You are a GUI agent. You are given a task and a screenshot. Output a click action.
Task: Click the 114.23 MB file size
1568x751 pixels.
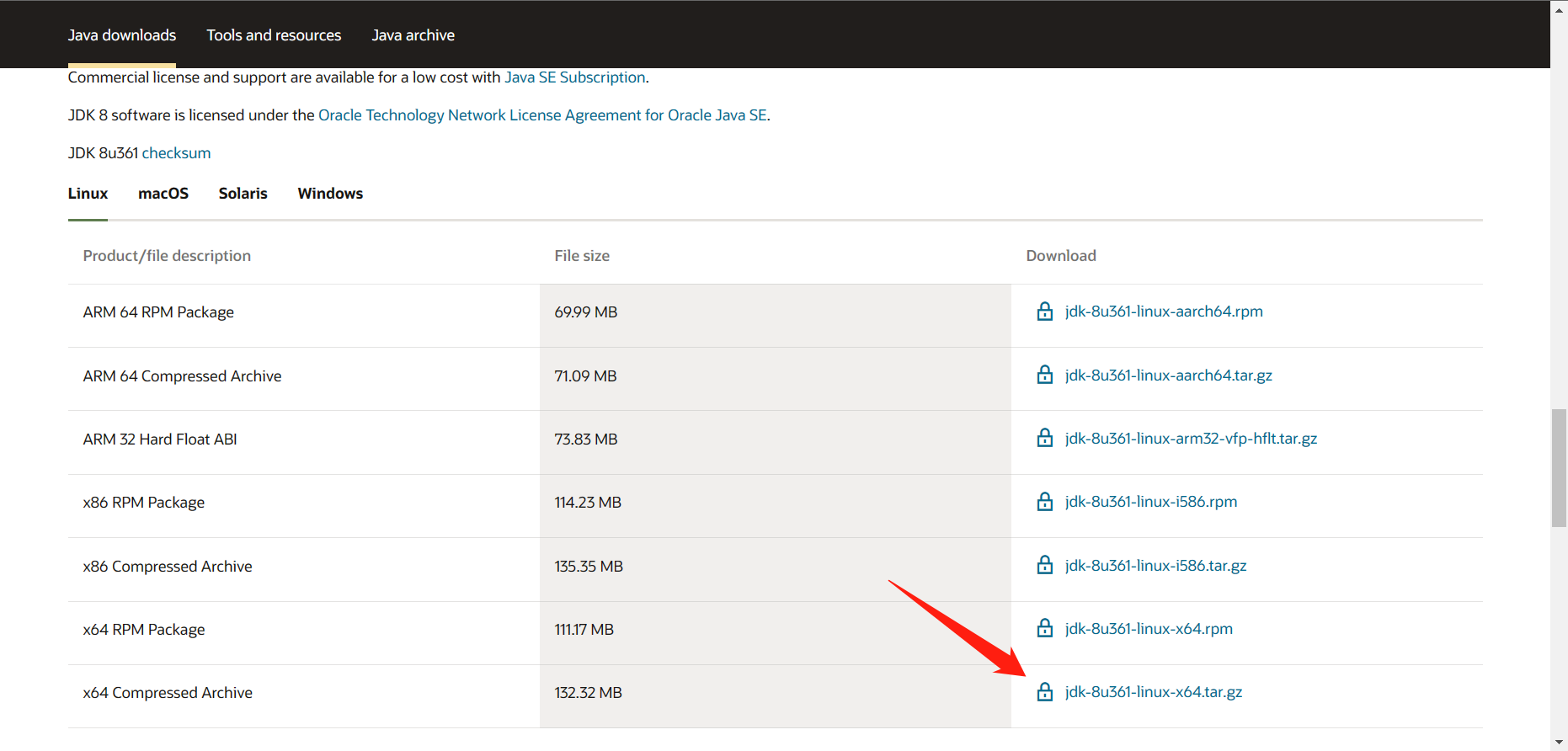pos(588,503)
